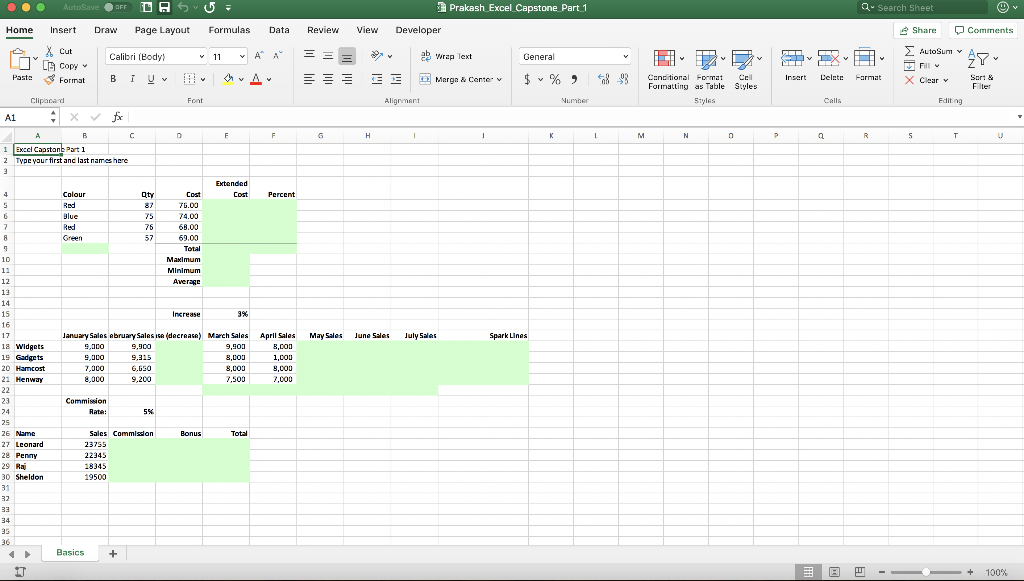This screenshot has height=581, width=1024.
Task: Click the Copy icon
Action: (49, 65)
